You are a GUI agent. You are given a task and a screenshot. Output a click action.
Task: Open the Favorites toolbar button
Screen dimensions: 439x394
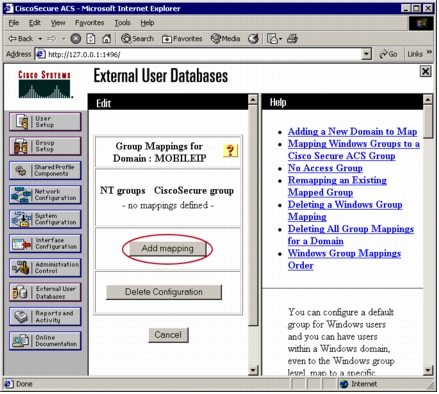182,39
